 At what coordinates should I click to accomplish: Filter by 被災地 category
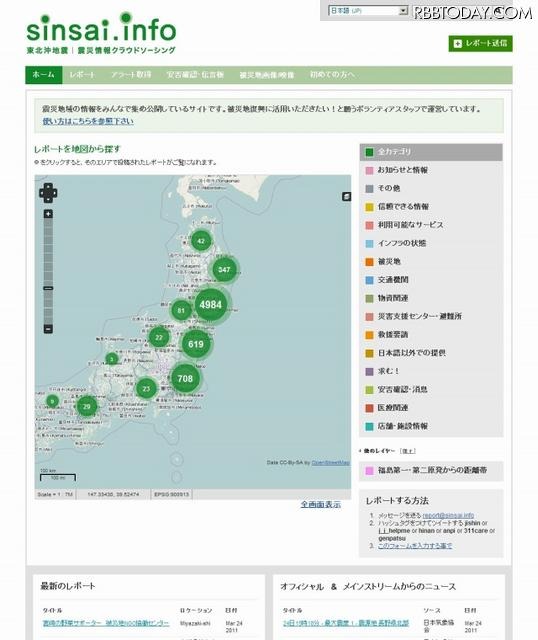coord(431,261)
